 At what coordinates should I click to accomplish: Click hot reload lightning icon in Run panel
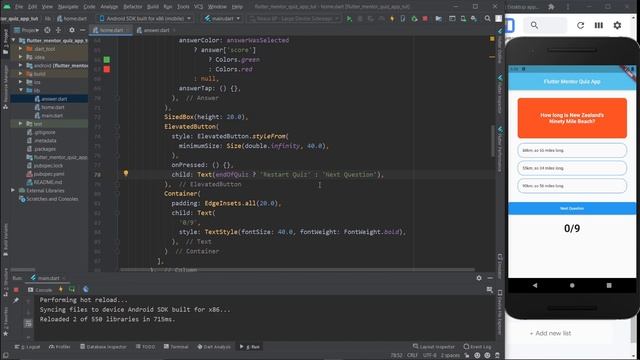click(x=61, y=289)
